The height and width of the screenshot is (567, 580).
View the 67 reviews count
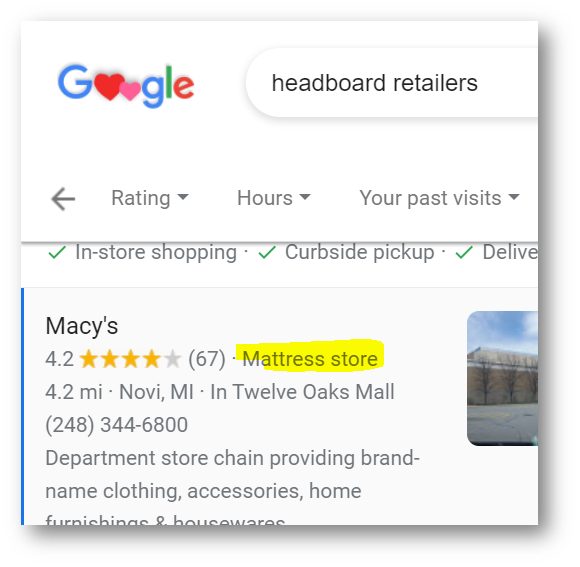[207, 359]
